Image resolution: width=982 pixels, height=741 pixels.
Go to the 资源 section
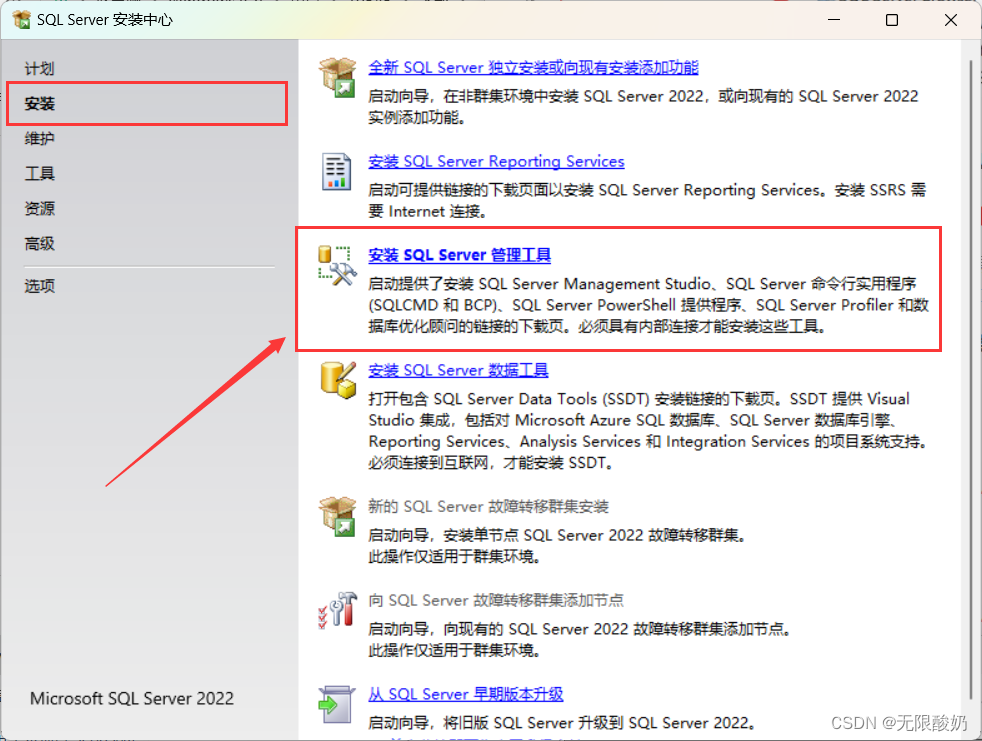pyautogui.click(x=39, y=209)
